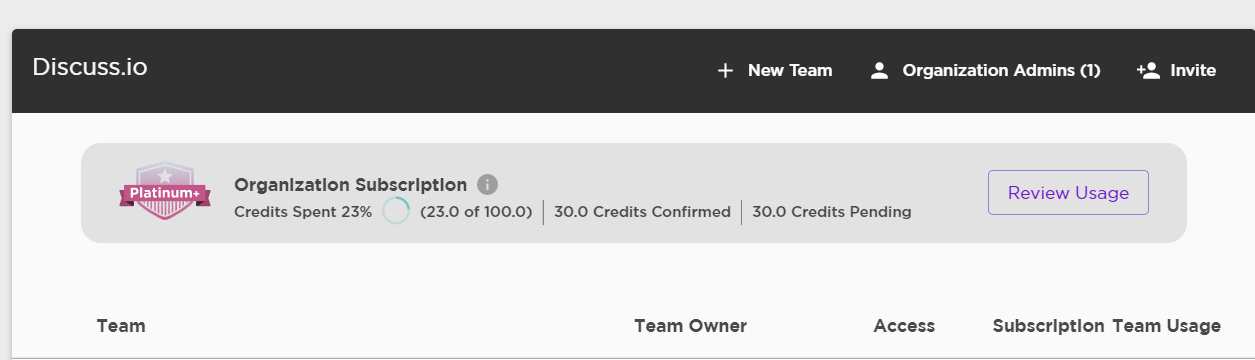The image size is (1255, 360).
Task: Sort by the Team column header
Action: pyautogui.click(x=121, y=326)
